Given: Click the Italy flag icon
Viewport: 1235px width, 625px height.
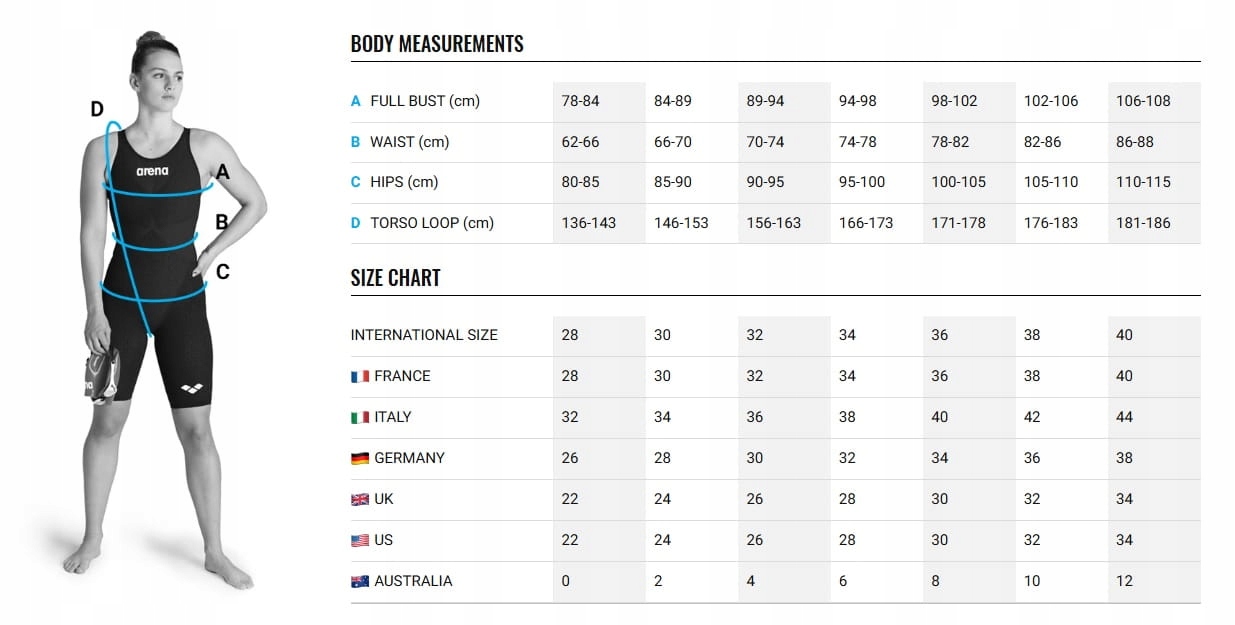Looking at the screenshot, I should click(360, 418).
